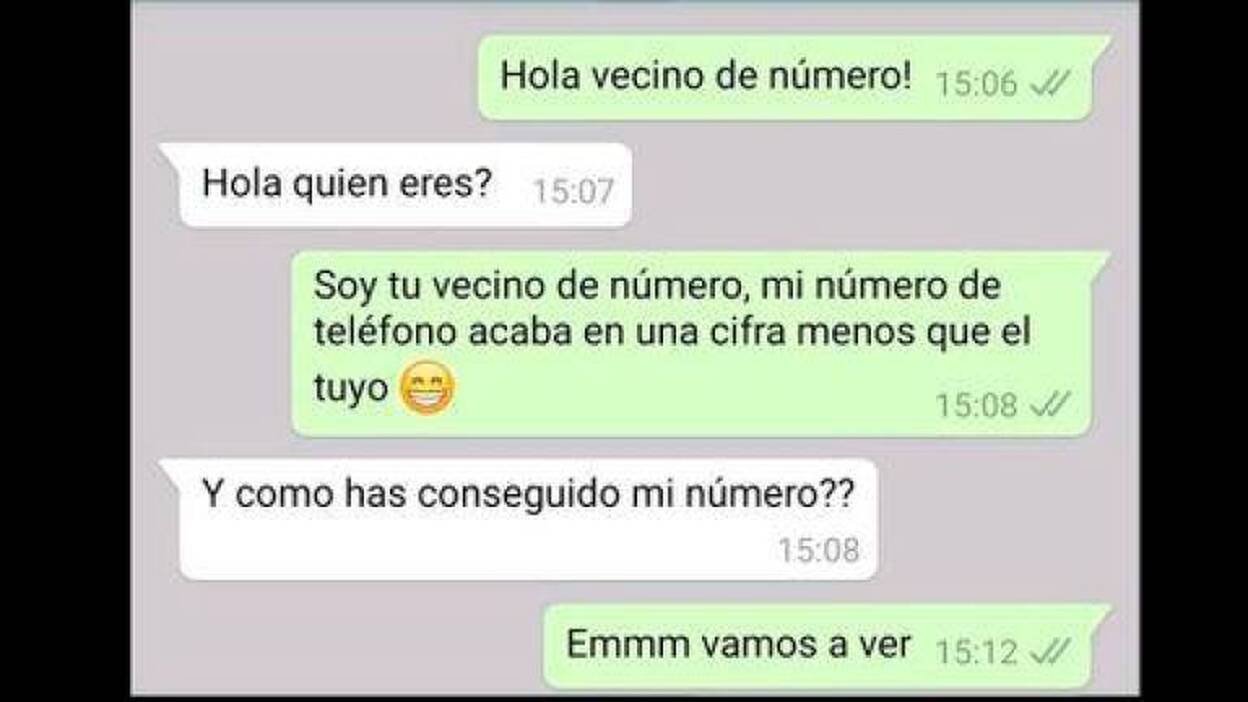Click the 15:08 timestamp in the green bubble
The height and width of the screenshot is (702, 1248).
976,405
